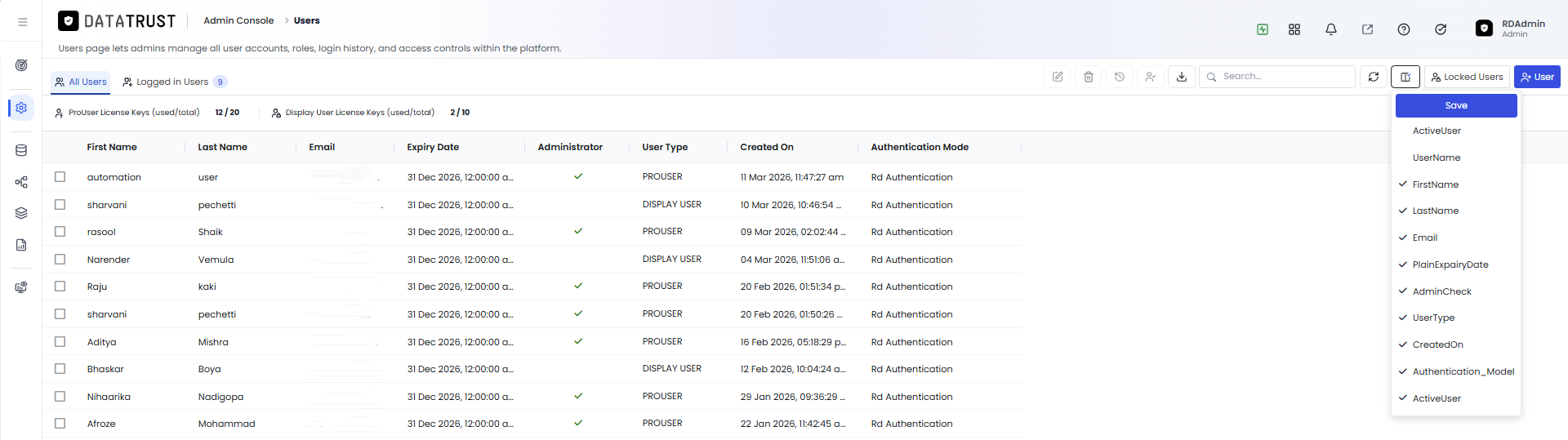Click the DataTrust shield logo
The height and width of the screenshot is (440, 1568).
69,20
